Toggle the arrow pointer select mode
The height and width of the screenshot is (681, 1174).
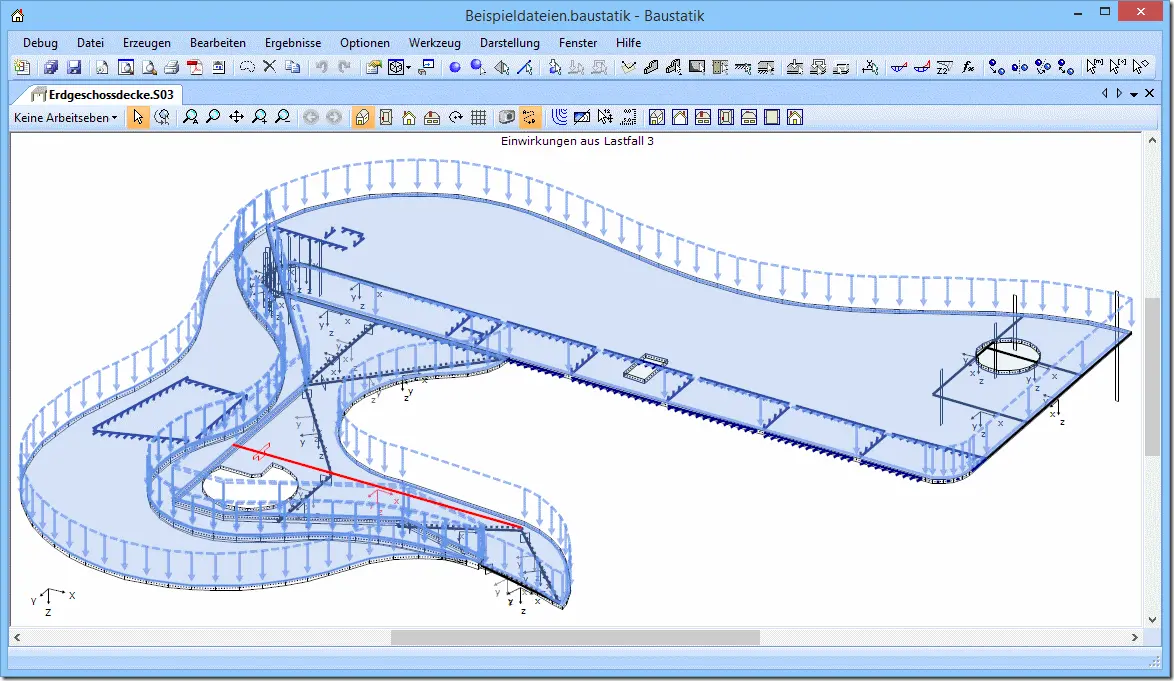(138, 117)
